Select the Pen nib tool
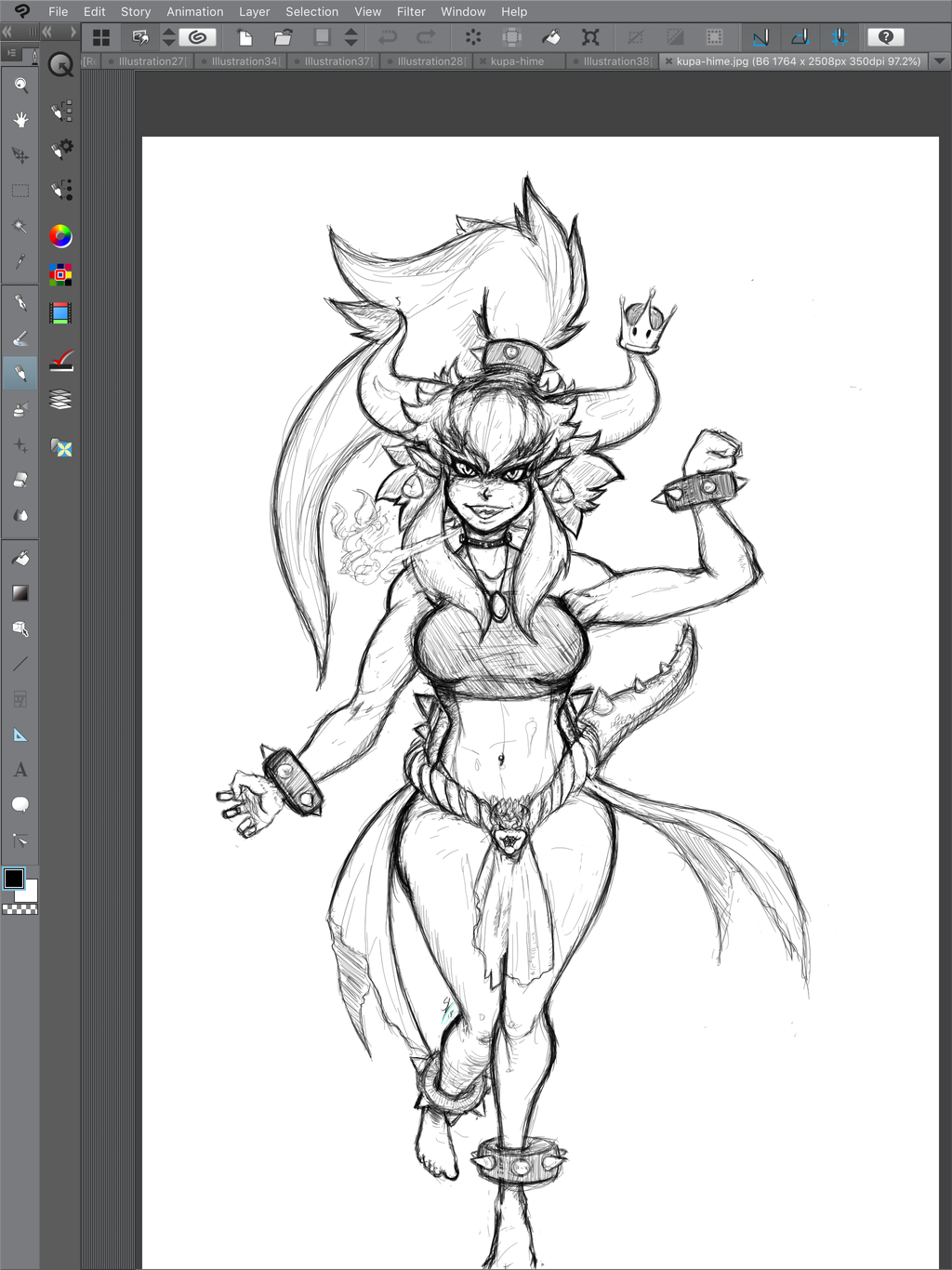This screenshot has width=952, height=1270. tap(20, 303)
